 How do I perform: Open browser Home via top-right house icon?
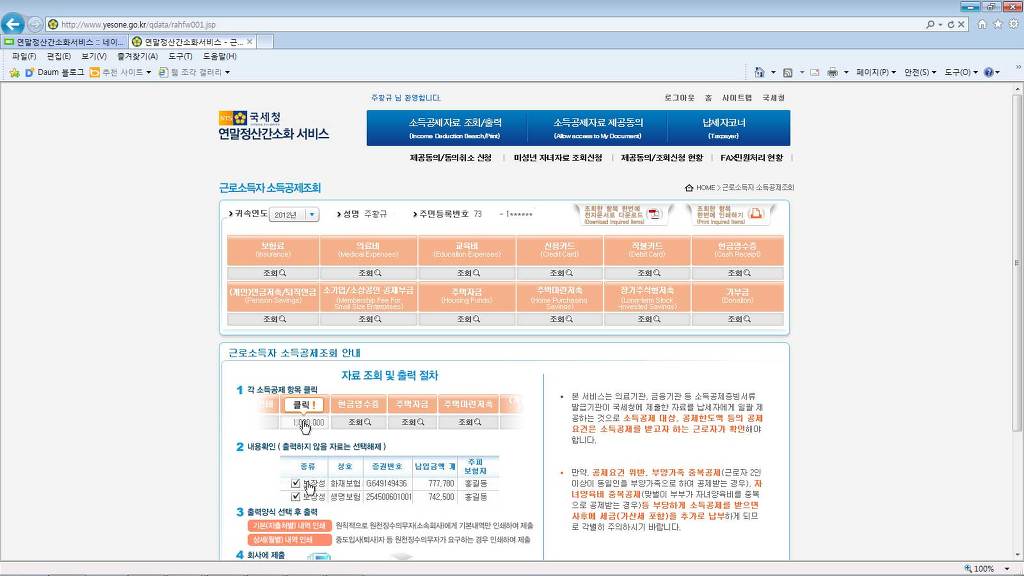point(982,24)
